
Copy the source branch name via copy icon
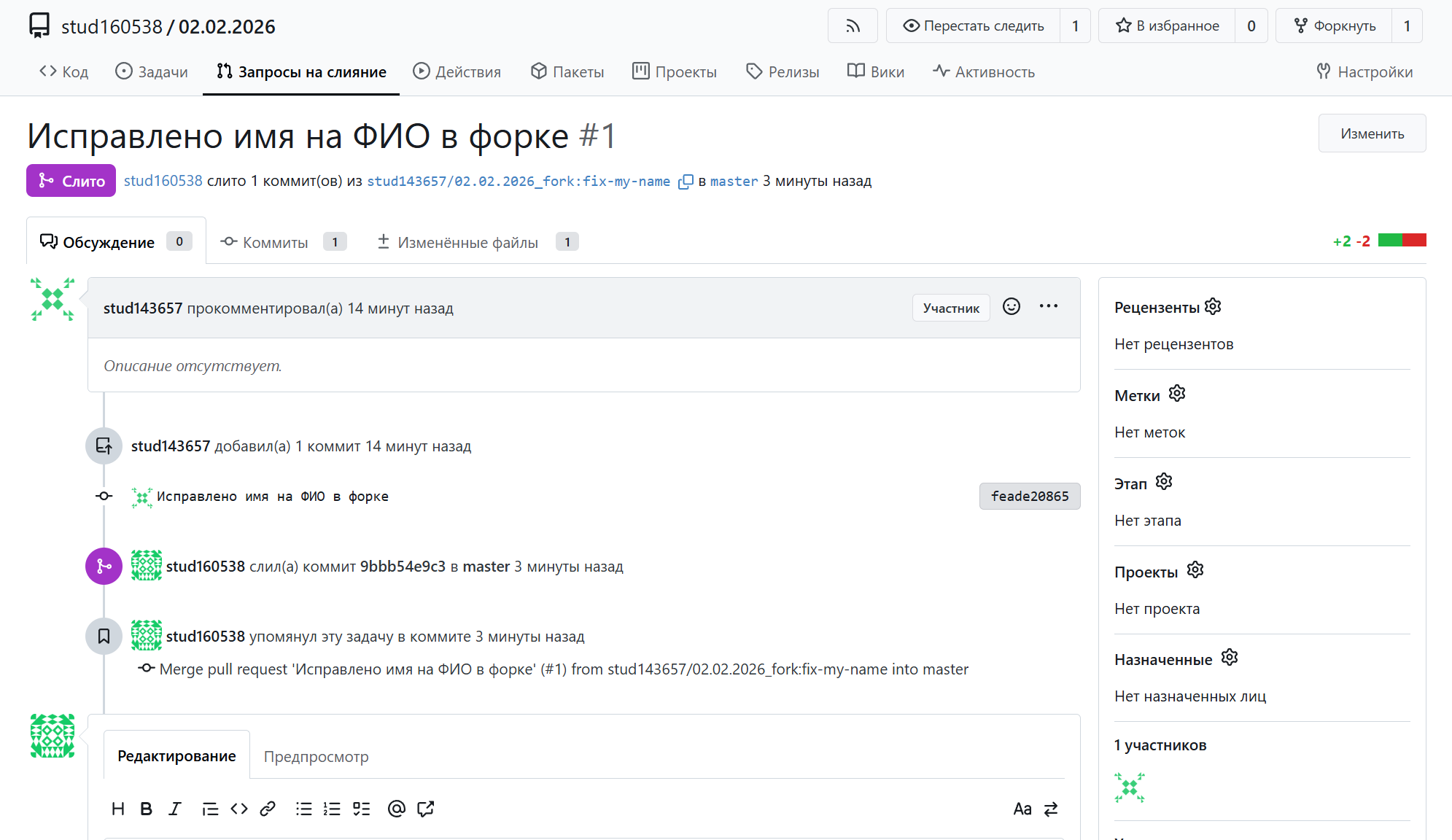tap(686, 182)
